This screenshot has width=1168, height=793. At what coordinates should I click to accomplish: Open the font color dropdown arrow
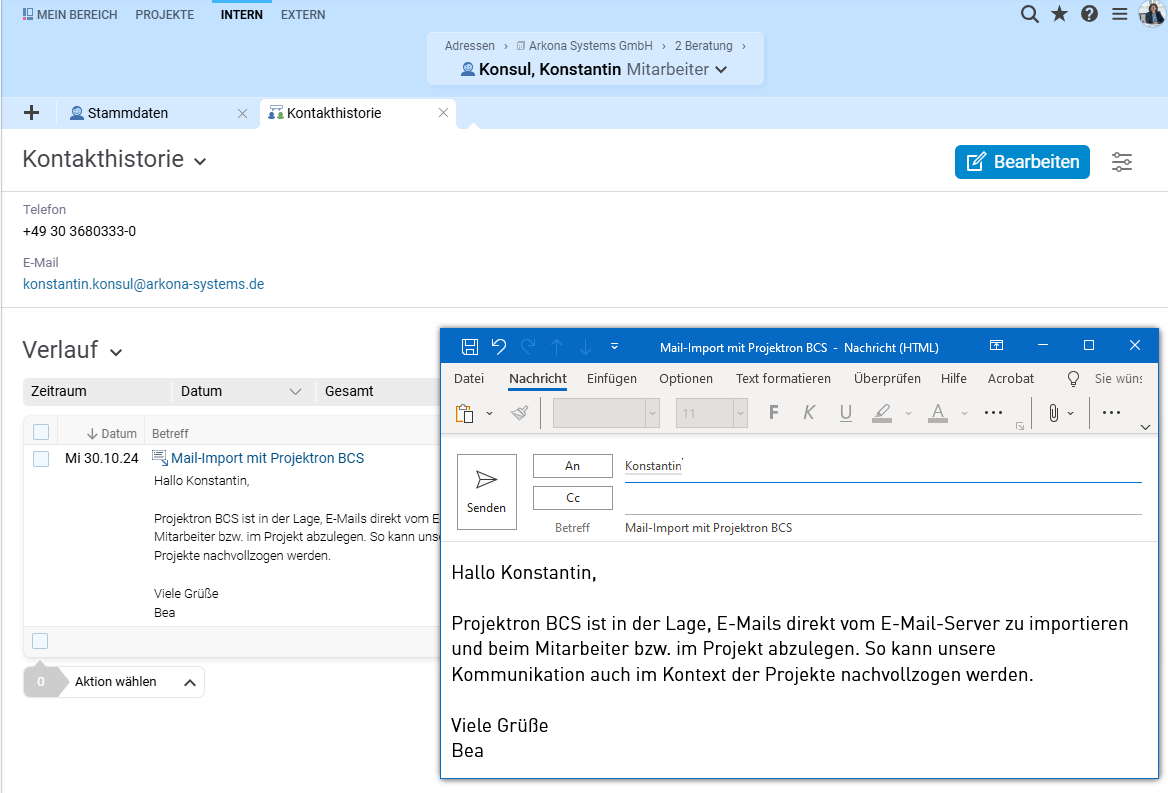click(964, 413)
